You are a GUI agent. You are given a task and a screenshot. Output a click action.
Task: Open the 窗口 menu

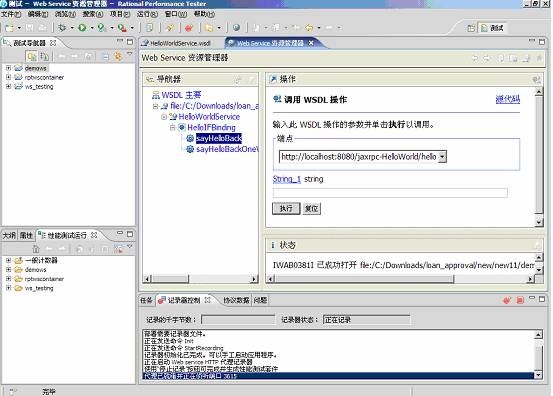(176, 14)
